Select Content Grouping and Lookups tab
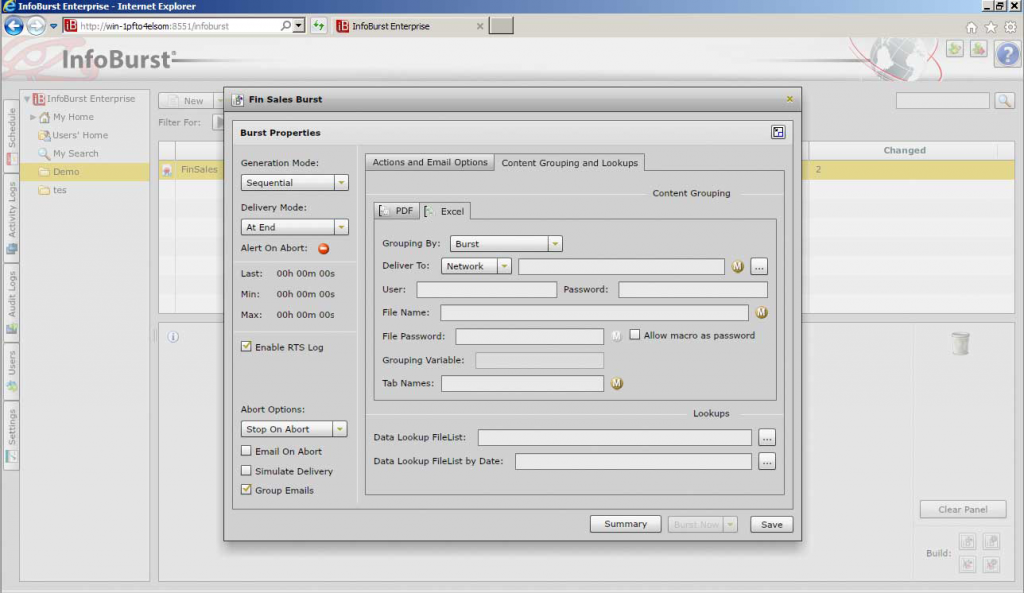The width and height of the screenshot is (1024, 593). (569, 163)
